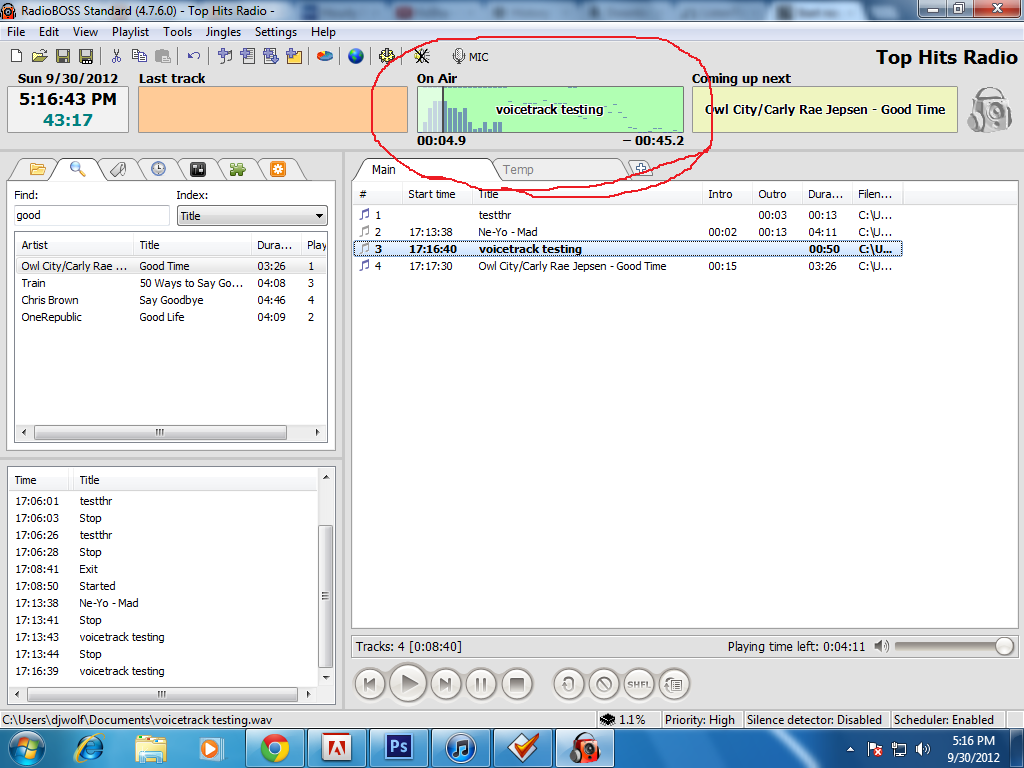Select search result OneRepublic Good Life
The height and width of the screenshot is (768, 1024).
(x=171, y=317)
